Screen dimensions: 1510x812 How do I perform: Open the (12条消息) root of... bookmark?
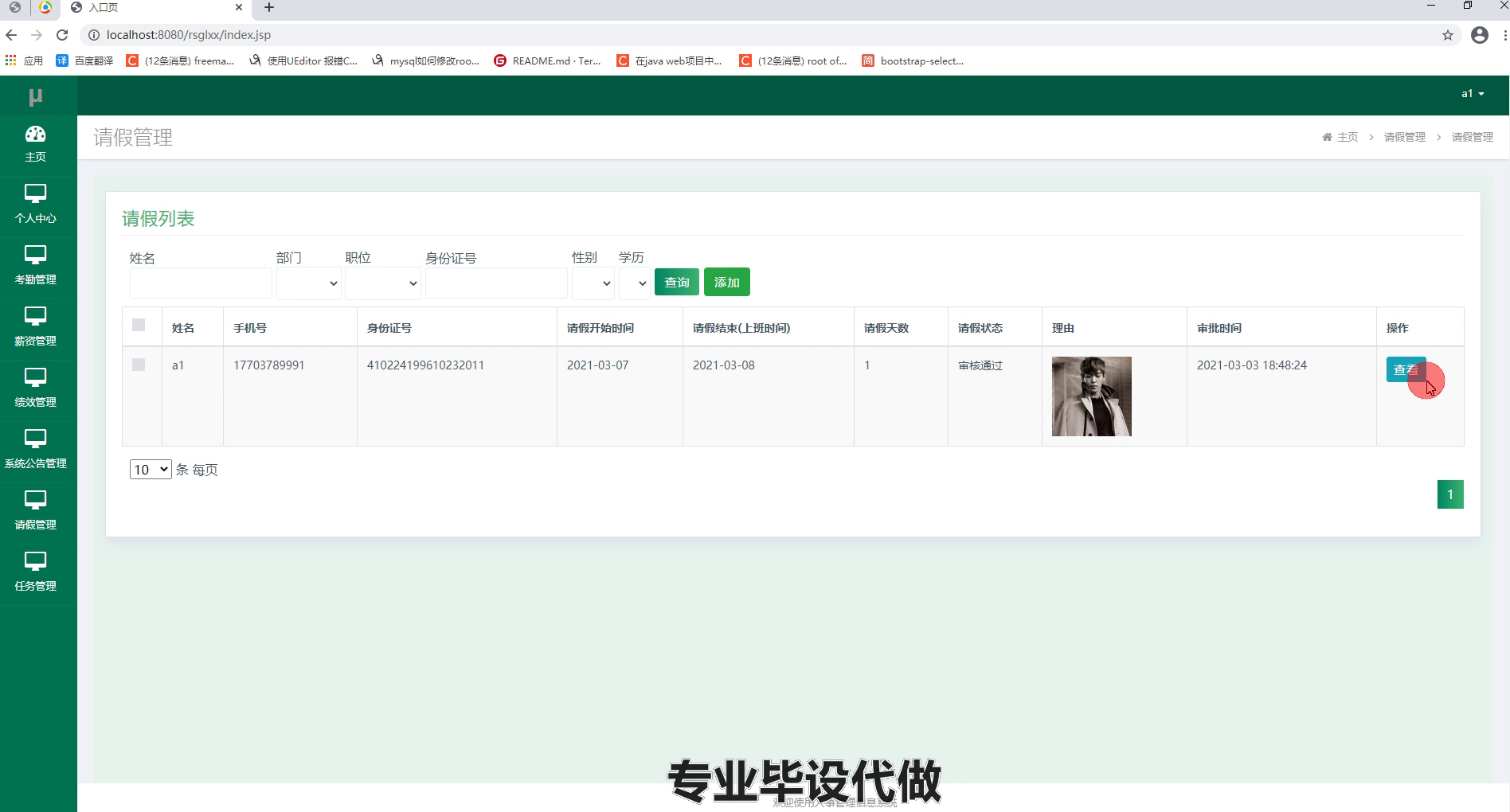click(x=793, y=61)
